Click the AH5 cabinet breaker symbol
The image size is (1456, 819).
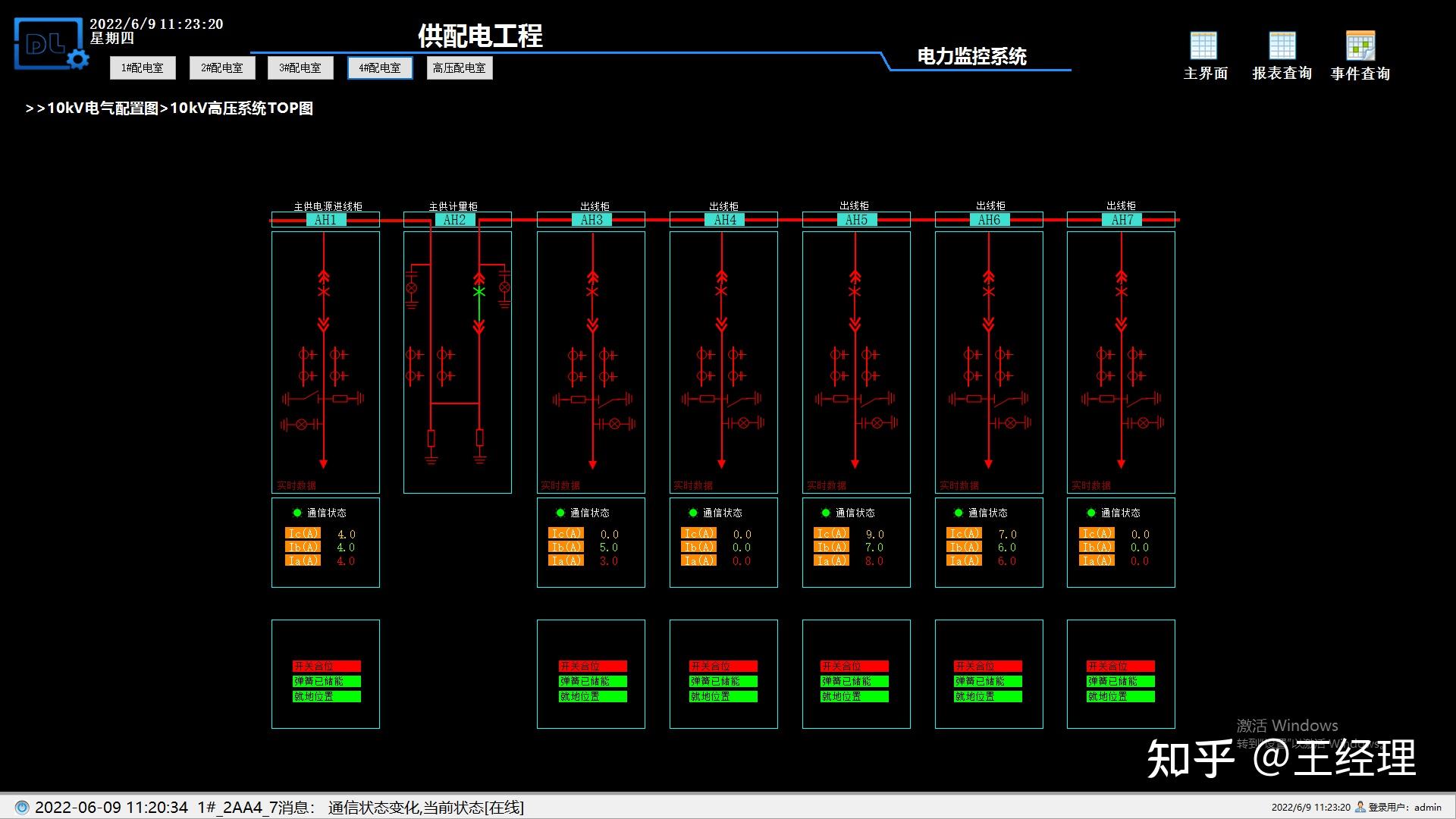pyautogui.click(x=855, y=292)
